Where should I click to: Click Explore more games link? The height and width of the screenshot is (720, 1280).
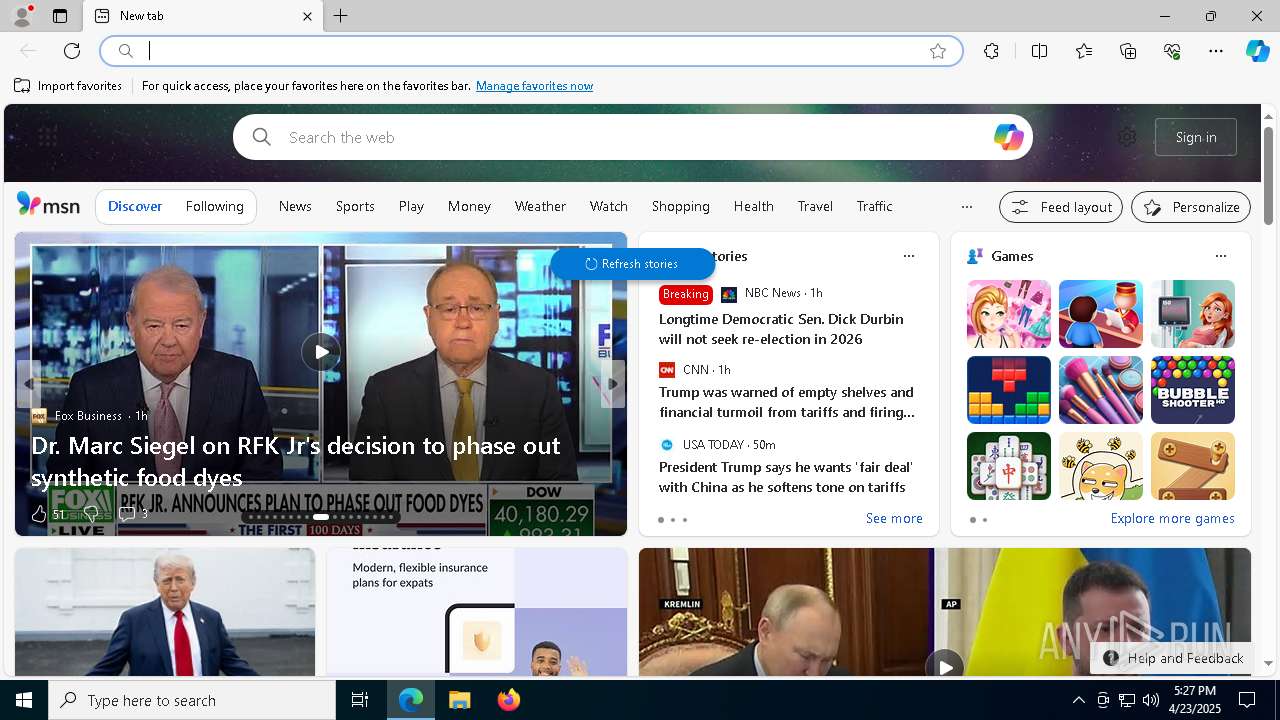tap(1172, 518)
